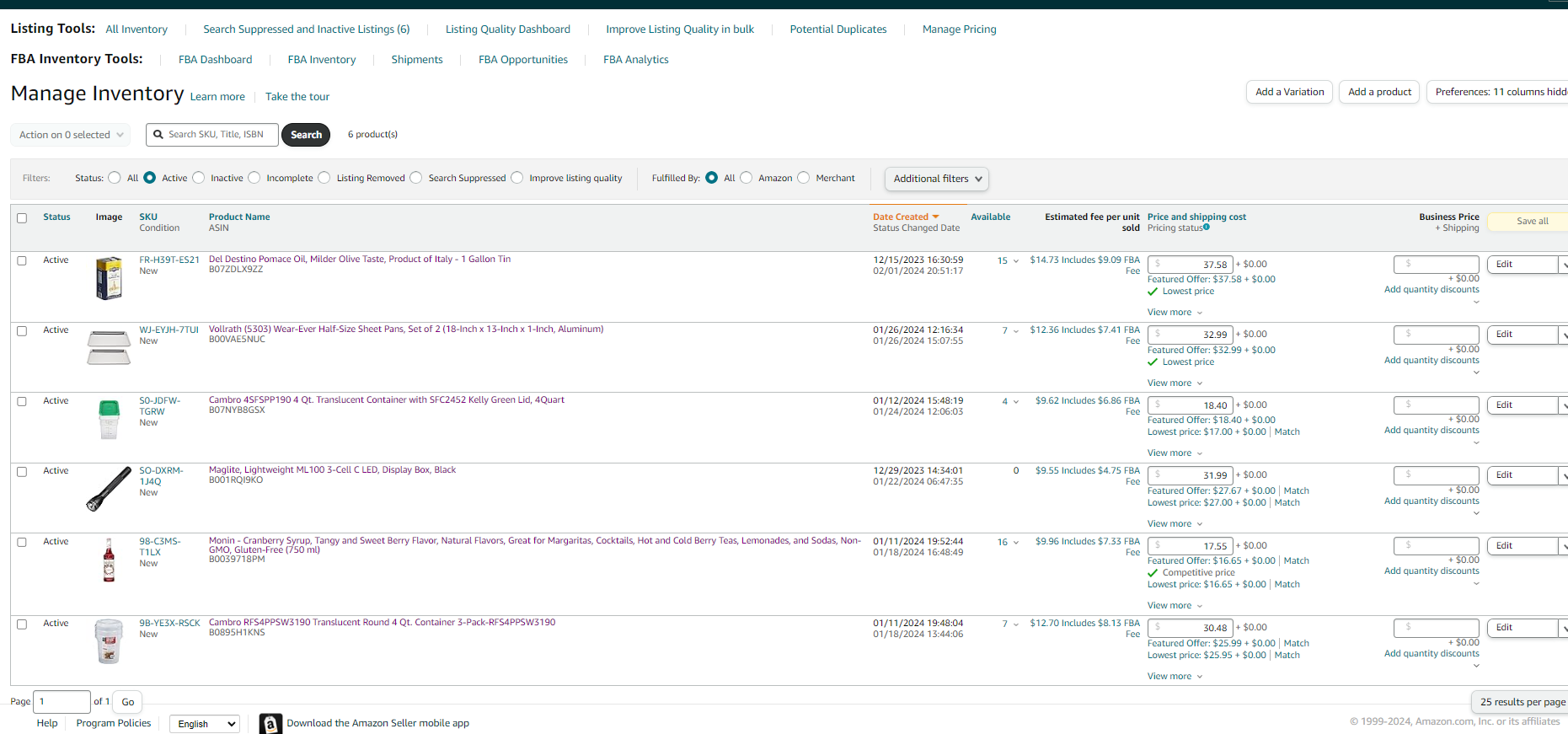Open the English language selector
Image resolution: width=1568 pixels, height=734 pixels.
[205, 724]
